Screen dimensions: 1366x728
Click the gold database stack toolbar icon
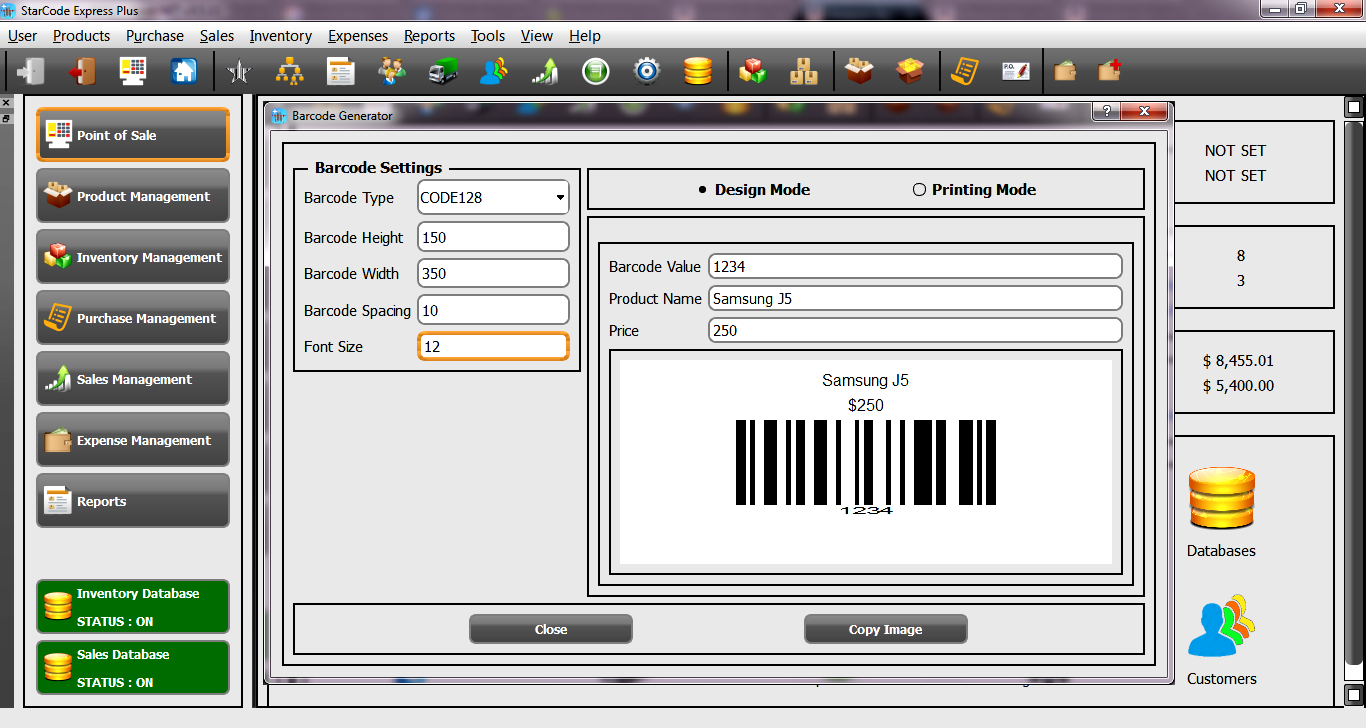click(x=698, y=71)
